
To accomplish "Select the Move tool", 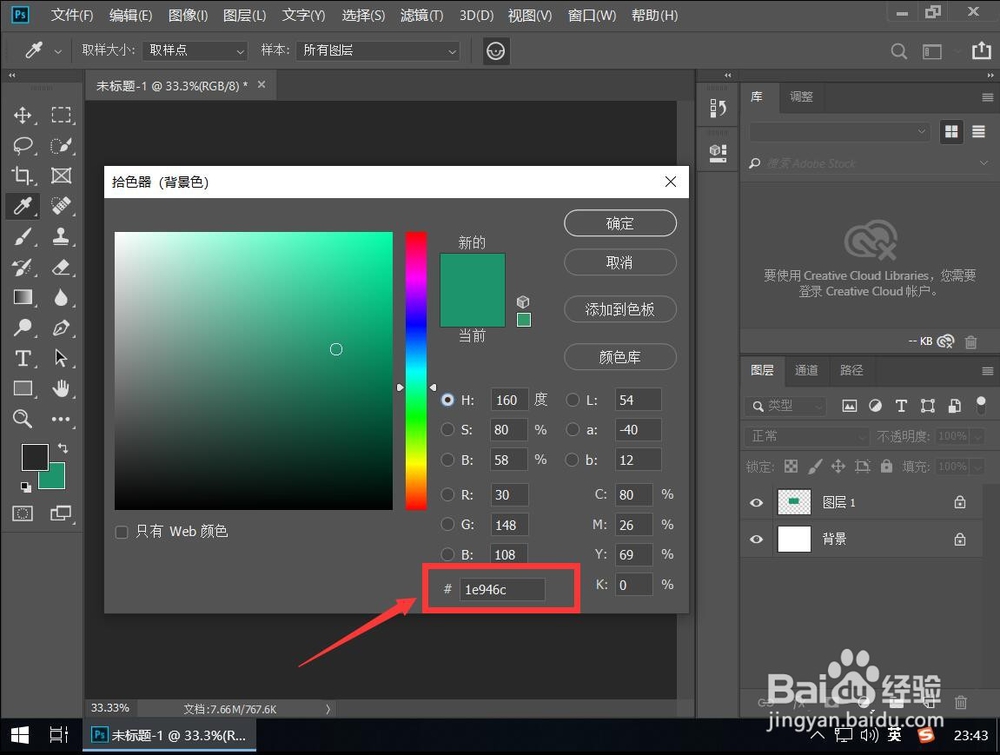I will 24,115.
